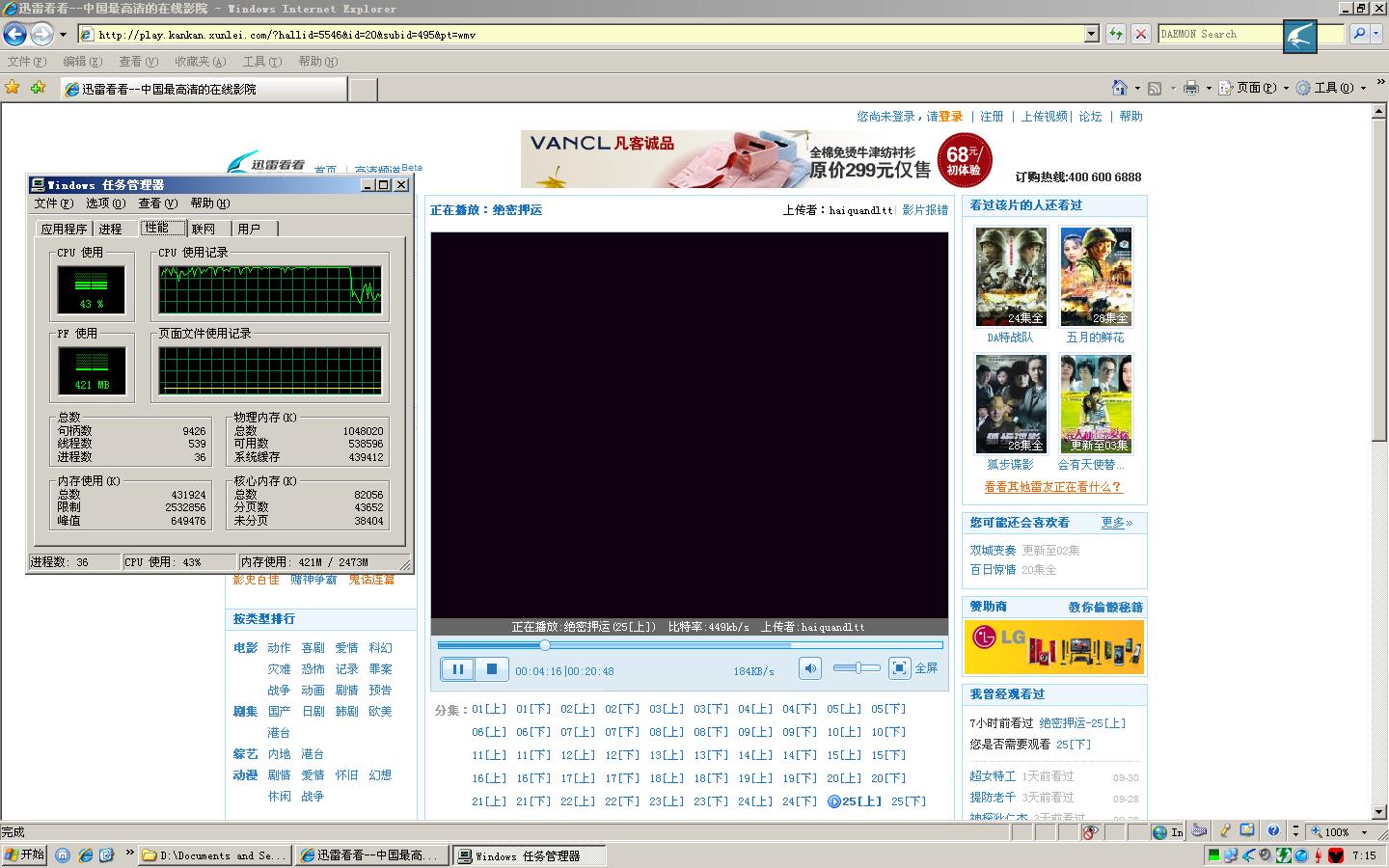Pause the video with the pause button

click(457, 668)
